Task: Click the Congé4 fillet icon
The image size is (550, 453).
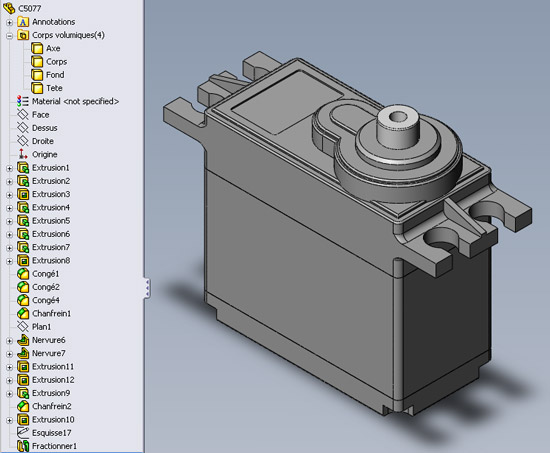Action: 23,300
